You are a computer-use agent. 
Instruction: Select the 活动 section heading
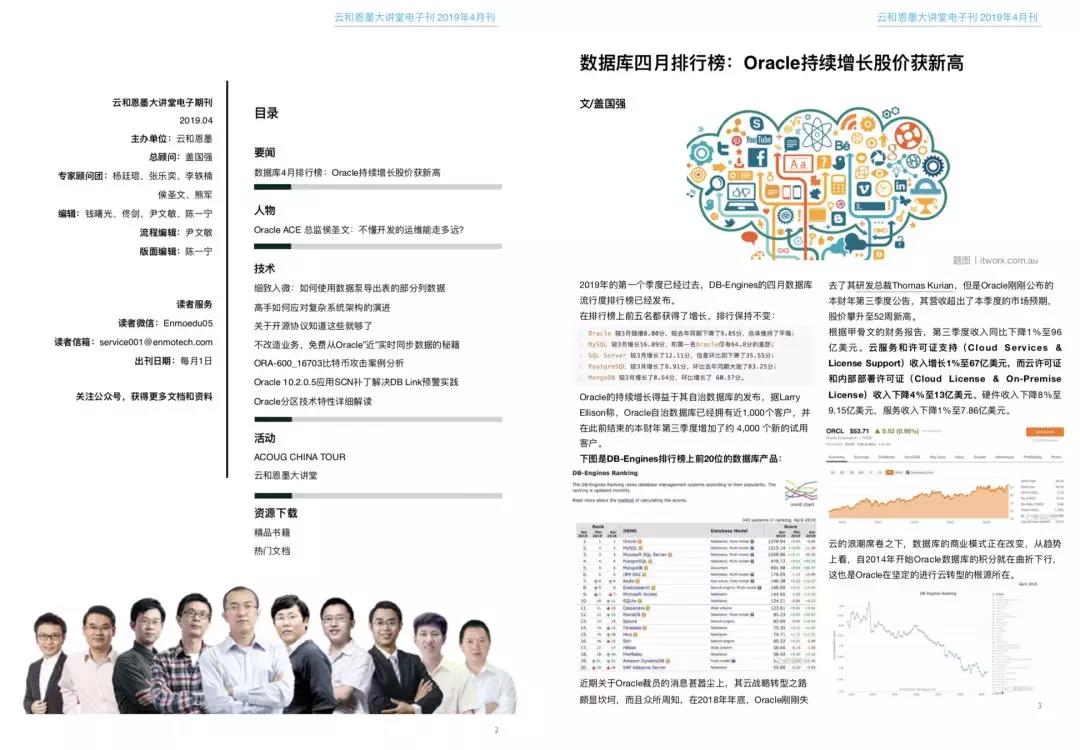point(264,438)
